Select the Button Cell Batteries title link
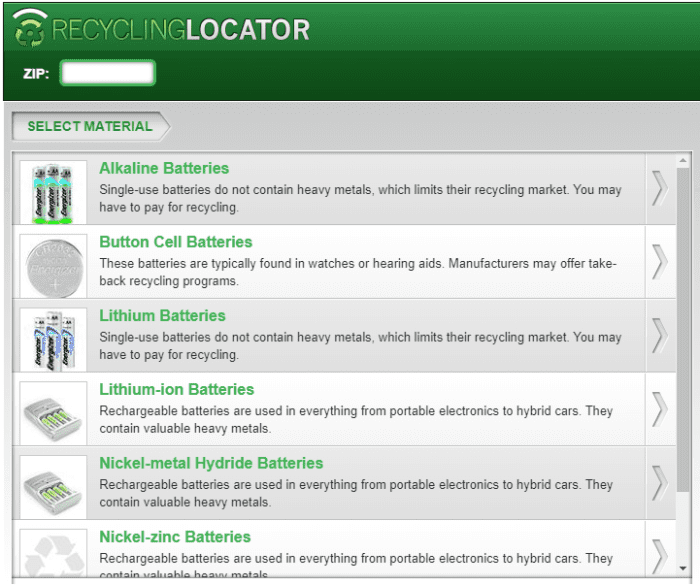The width and height of the screenshot is (700, 585). pyautogui.click(x=175, y=242)
